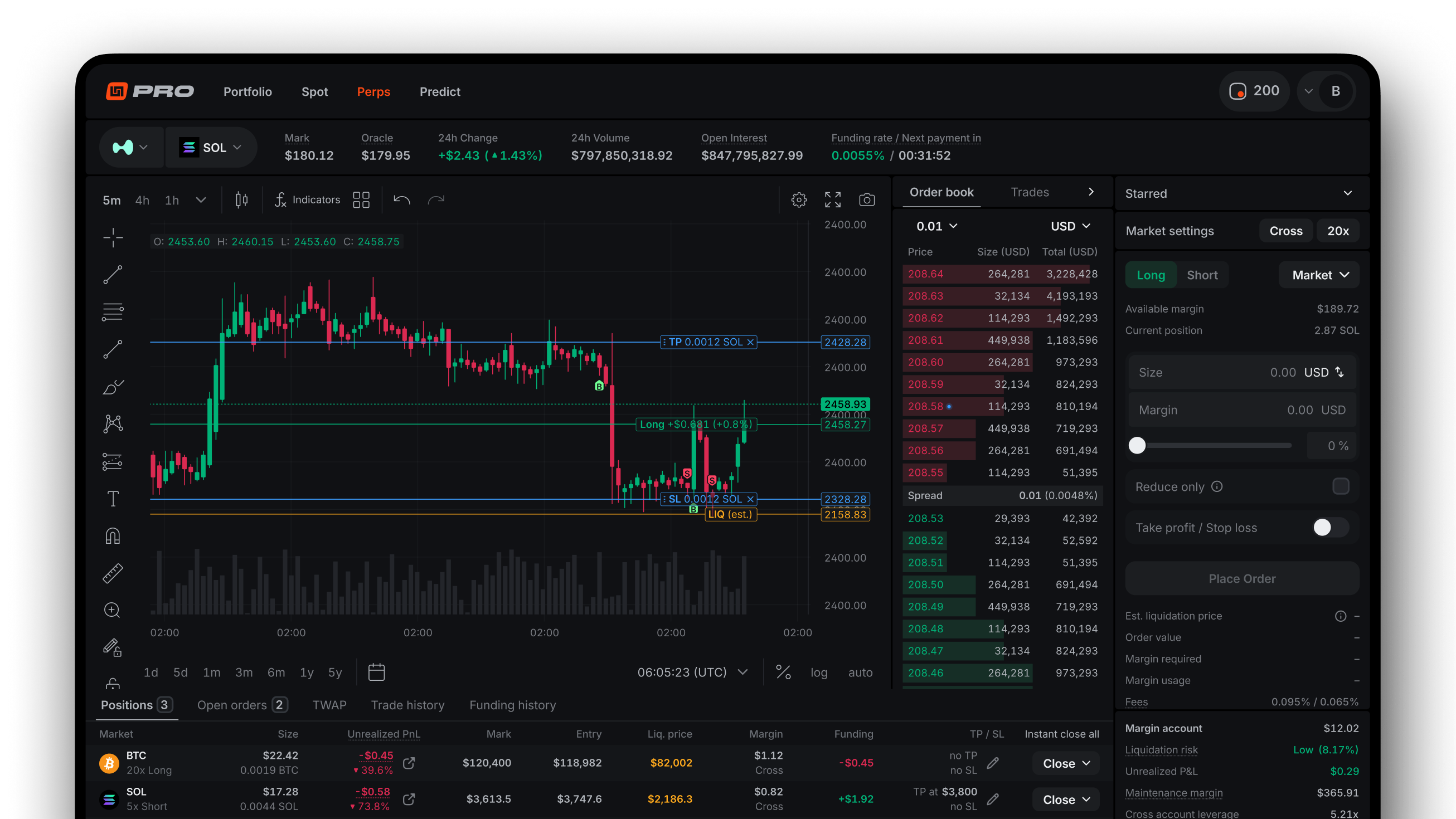Take a chart snapshot with camera icon
Viewport: 1456px width, 819px height.
pyautogui.click(x=867, y=200)
